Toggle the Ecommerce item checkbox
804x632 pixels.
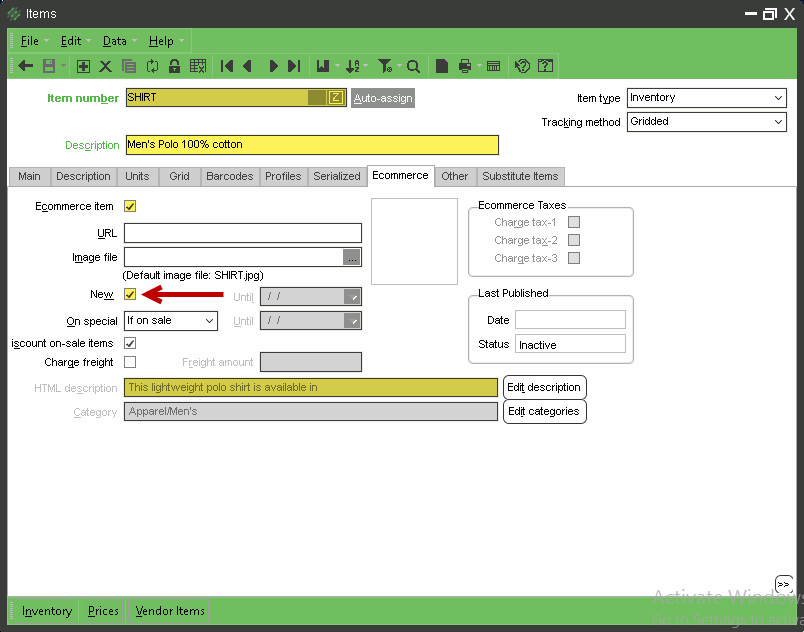[130, 206]
